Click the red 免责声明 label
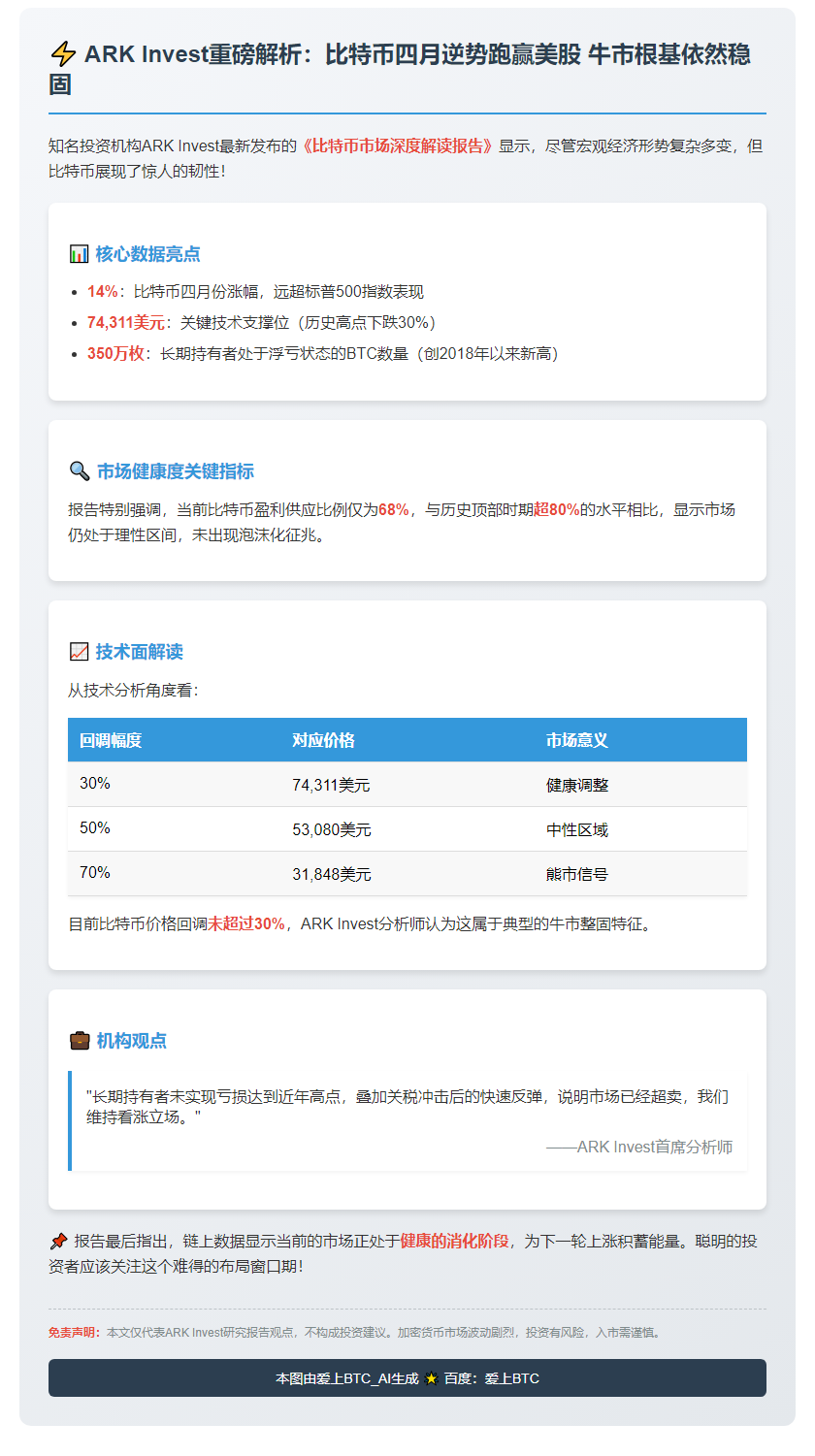Viewport: 815px width, 1456px height. (x=75, y=1333)
